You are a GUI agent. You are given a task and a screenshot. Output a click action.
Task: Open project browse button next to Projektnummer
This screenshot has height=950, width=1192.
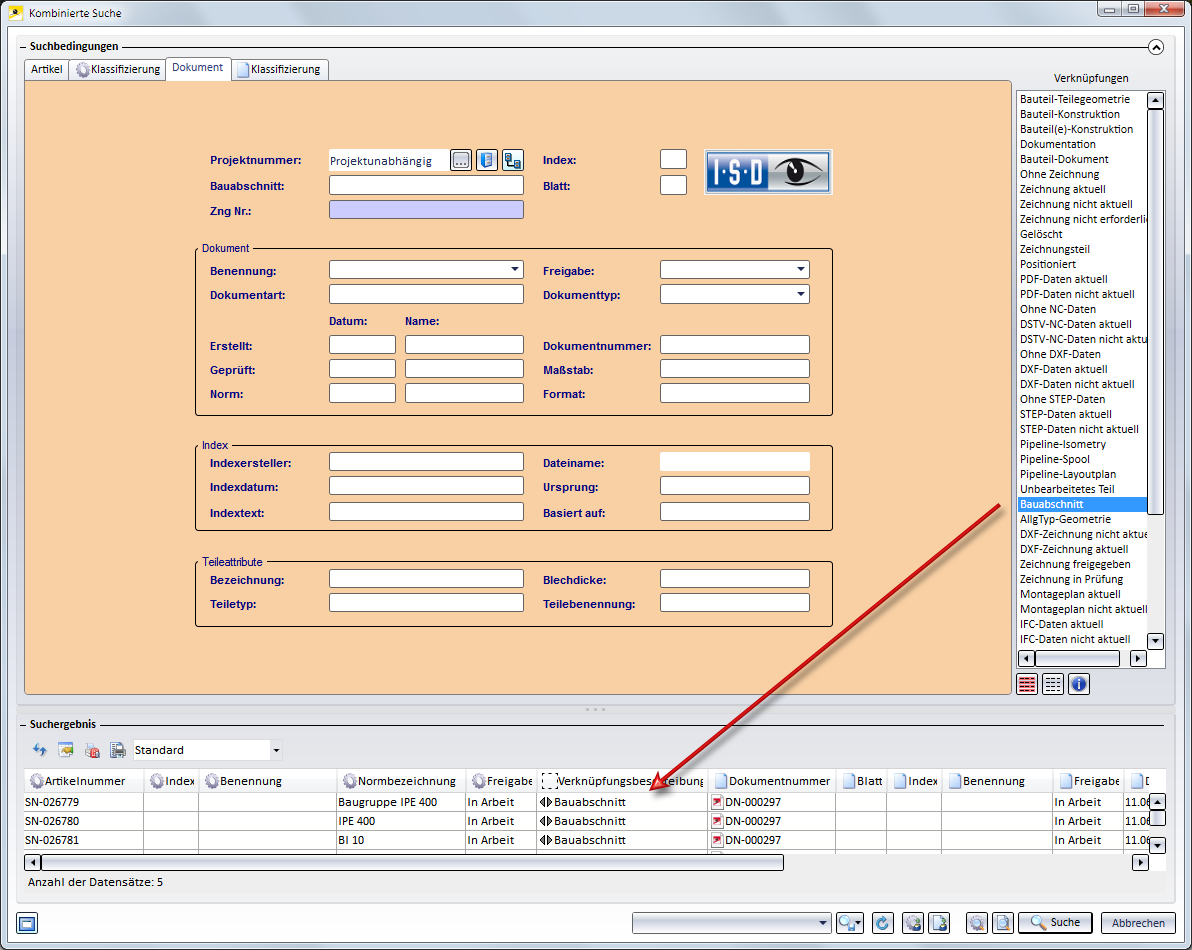[x=461, y=160]
